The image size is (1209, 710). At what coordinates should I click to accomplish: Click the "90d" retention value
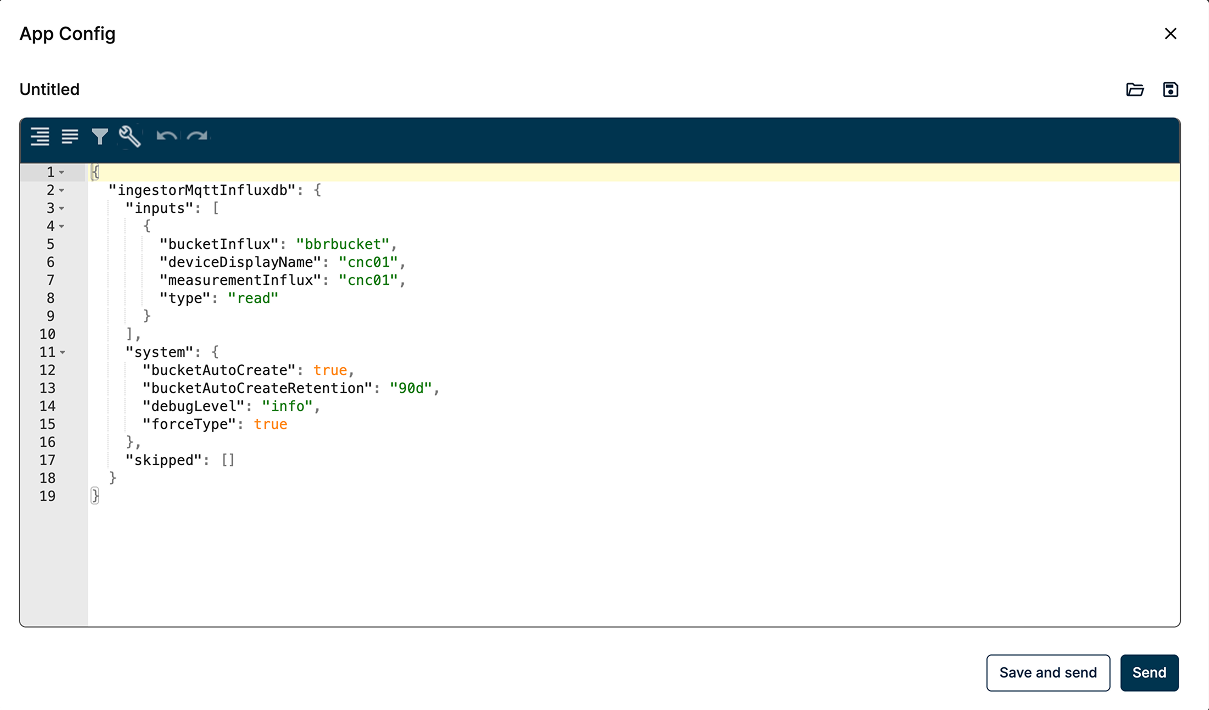pyautogui.click(x=410, y=388)
